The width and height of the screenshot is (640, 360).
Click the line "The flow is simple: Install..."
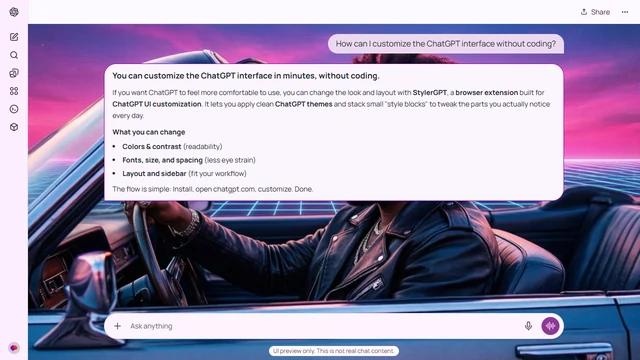(213, 189)
